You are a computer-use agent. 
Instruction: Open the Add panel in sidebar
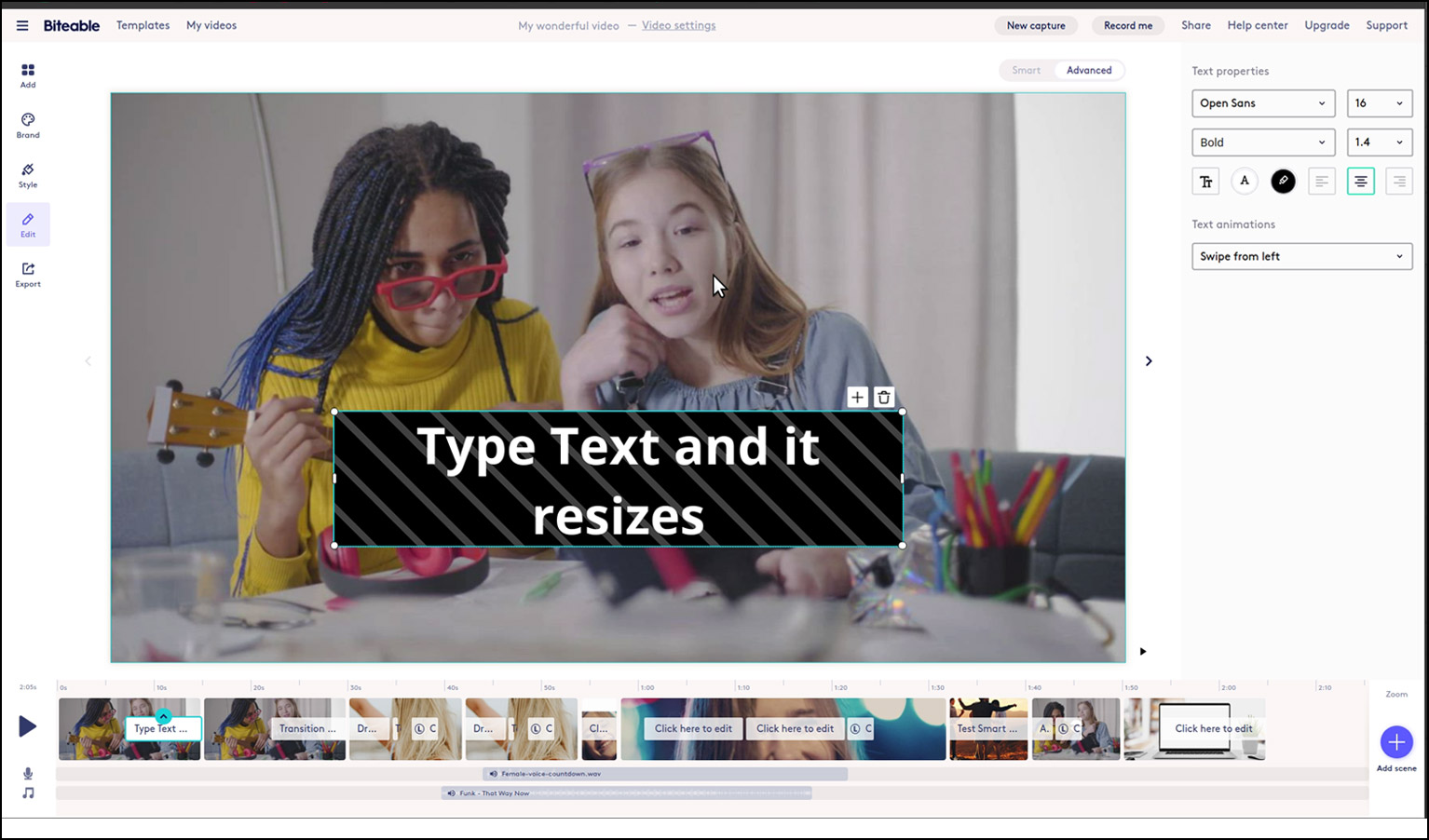tap(28, 75)
